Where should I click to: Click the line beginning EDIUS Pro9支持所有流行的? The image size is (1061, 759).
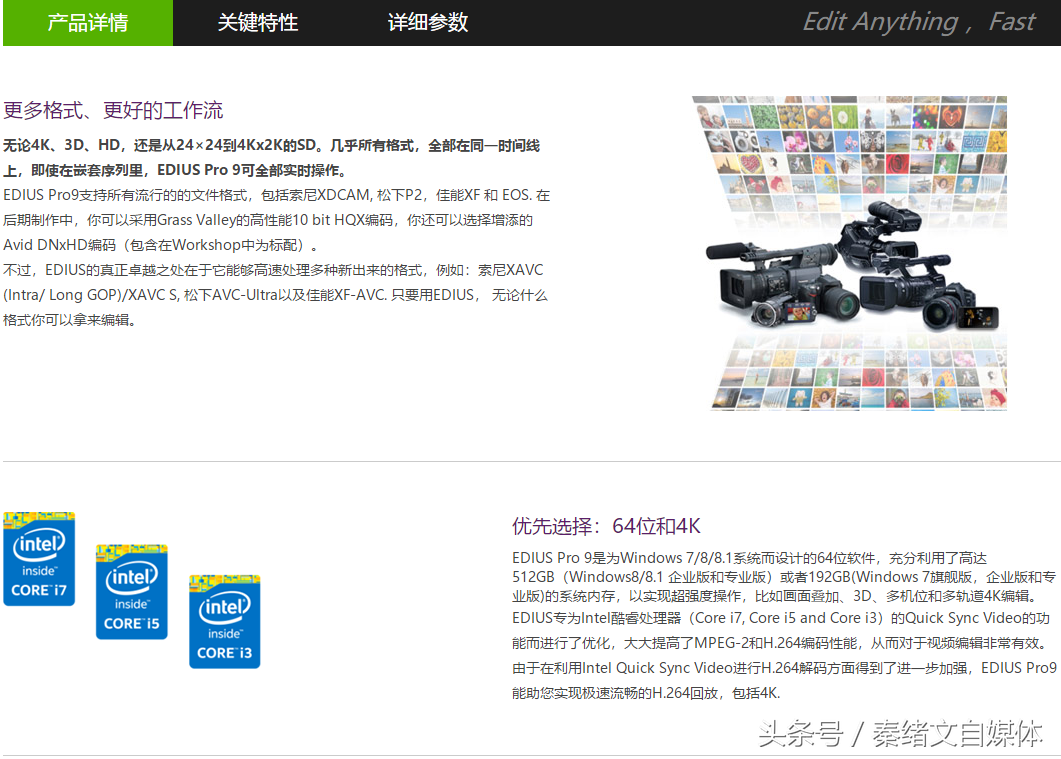click(277, 196)
